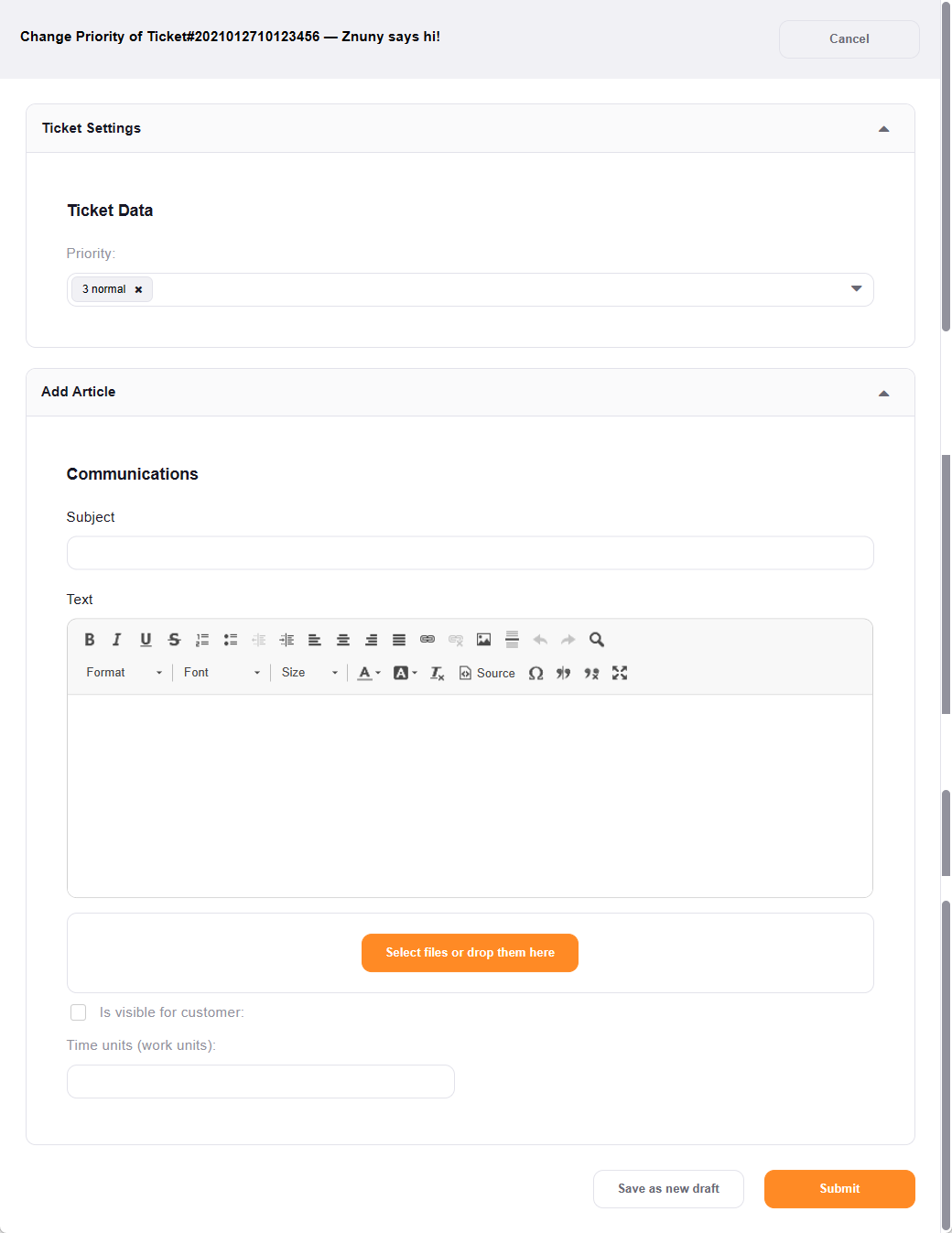
Task: Open the find and search tool
Action: (597, 640)
